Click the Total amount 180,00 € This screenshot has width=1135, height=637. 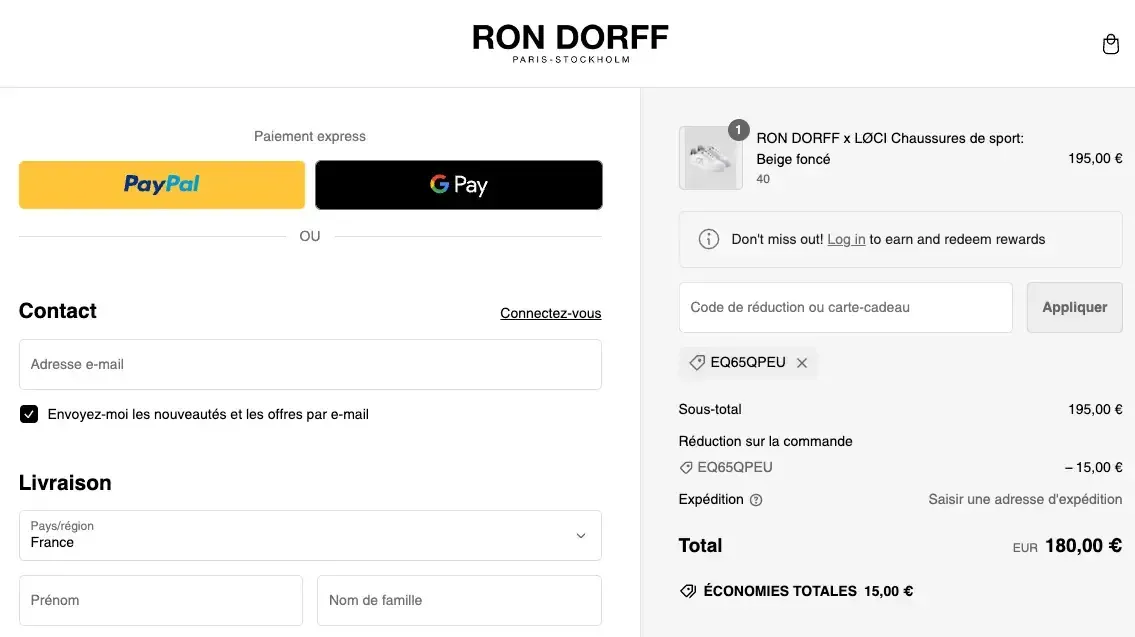1083,546
